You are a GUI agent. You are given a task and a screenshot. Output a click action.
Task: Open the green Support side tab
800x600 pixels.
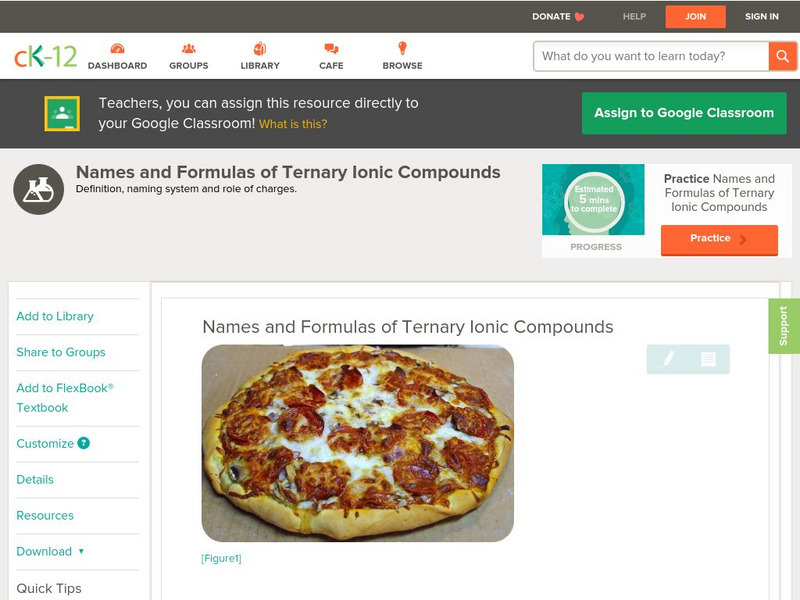pos(784,326)
